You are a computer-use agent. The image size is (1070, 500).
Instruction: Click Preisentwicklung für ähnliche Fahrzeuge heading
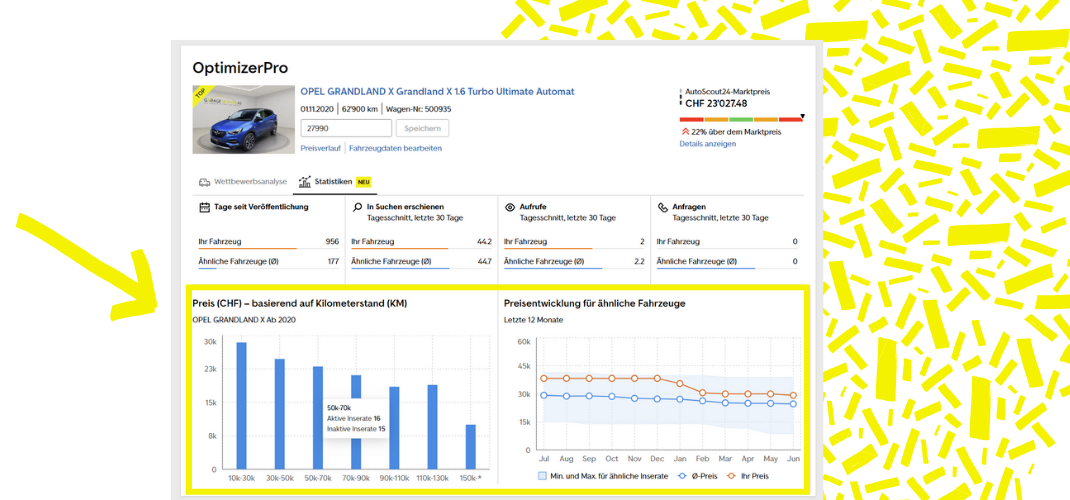pyautogui.click(x=594, y=304)
